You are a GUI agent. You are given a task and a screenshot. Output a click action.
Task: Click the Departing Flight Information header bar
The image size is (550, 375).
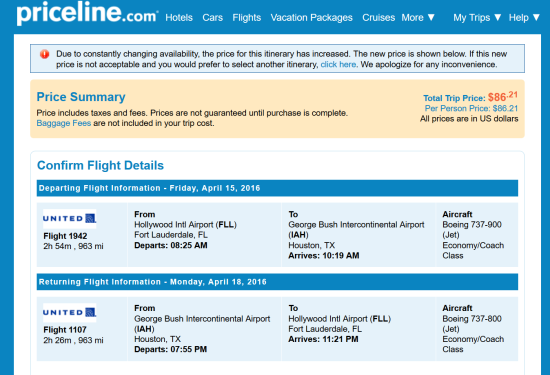point(277,188)
